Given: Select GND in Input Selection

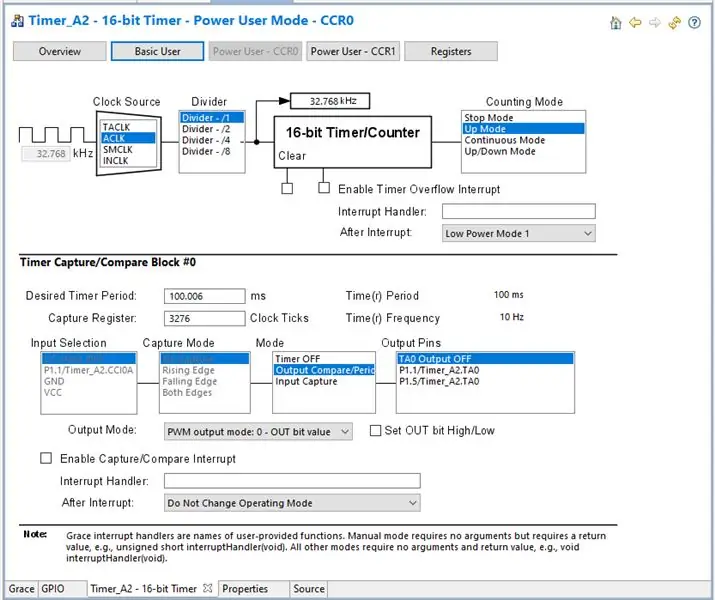Looking at the screenshot, I should (x=88, y=381).
